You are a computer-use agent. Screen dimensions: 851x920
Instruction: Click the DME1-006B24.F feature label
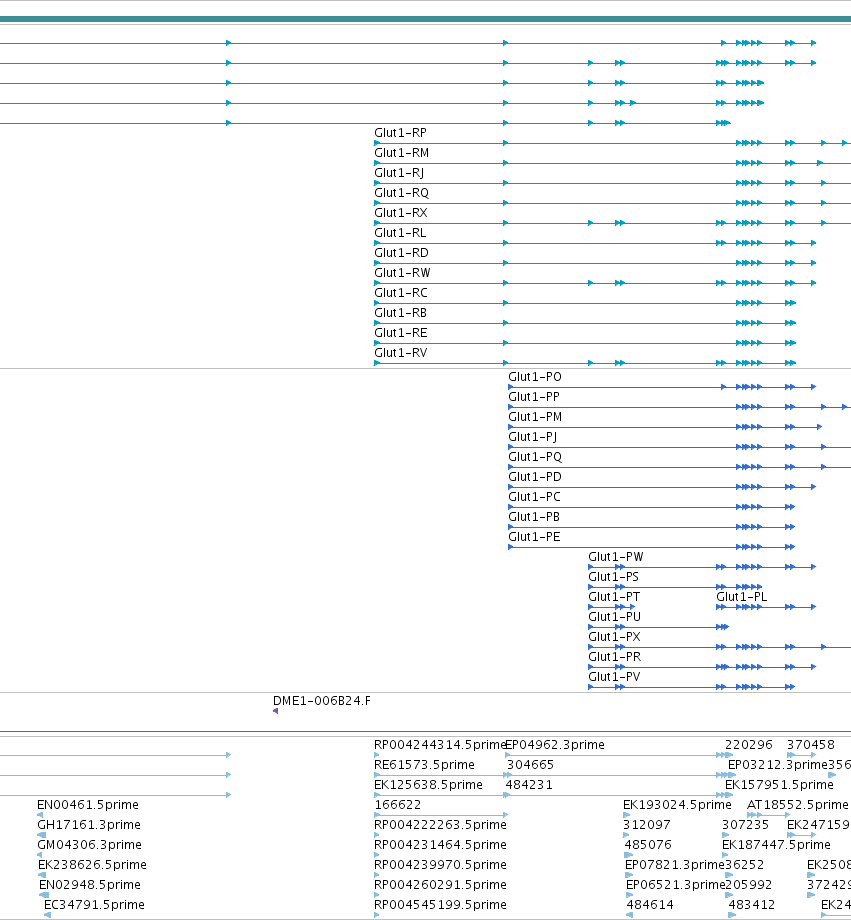coord(322,701)
